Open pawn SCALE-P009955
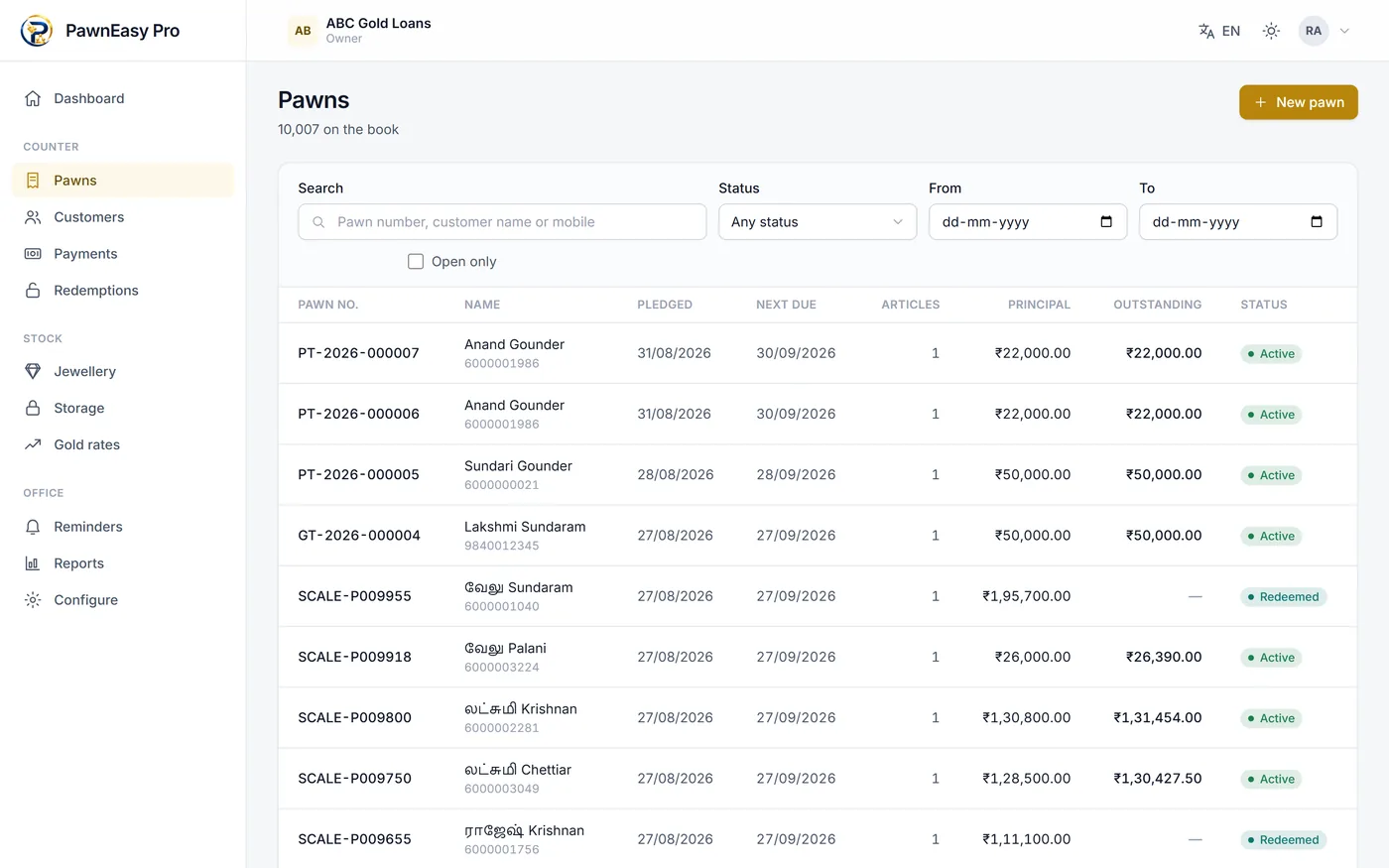Viewport: 1389px width, 868px height. pyautogui.click(x=354, y=596)
